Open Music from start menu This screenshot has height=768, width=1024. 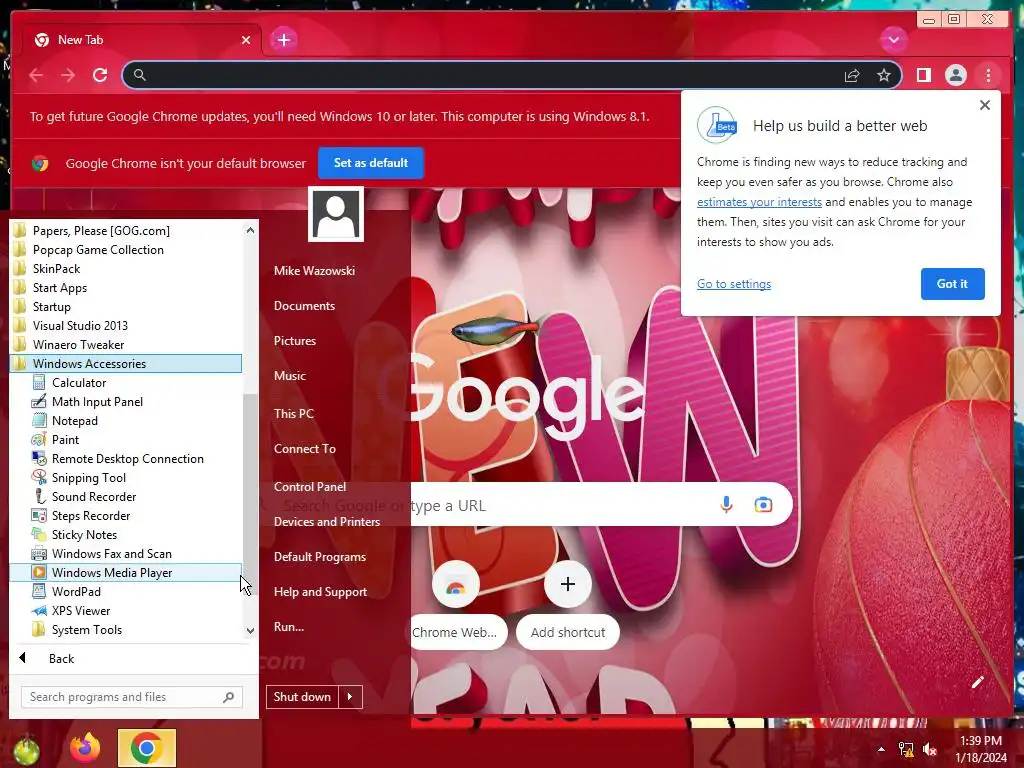(x=289, y=376)
